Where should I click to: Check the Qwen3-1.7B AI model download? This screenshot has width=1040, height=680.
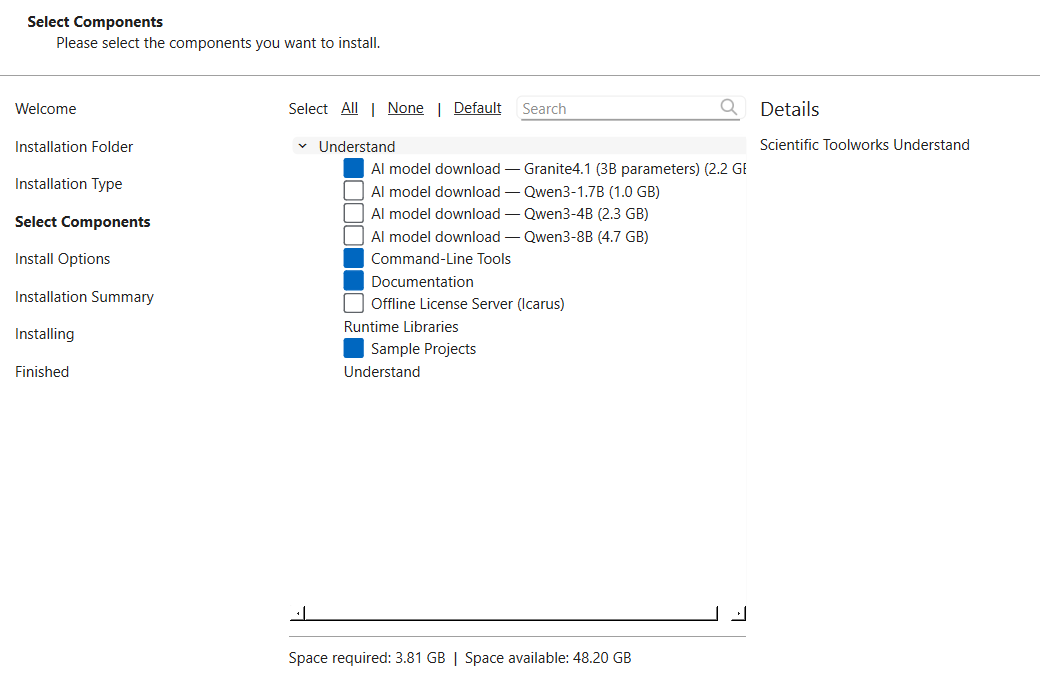(x=354, y=191)
